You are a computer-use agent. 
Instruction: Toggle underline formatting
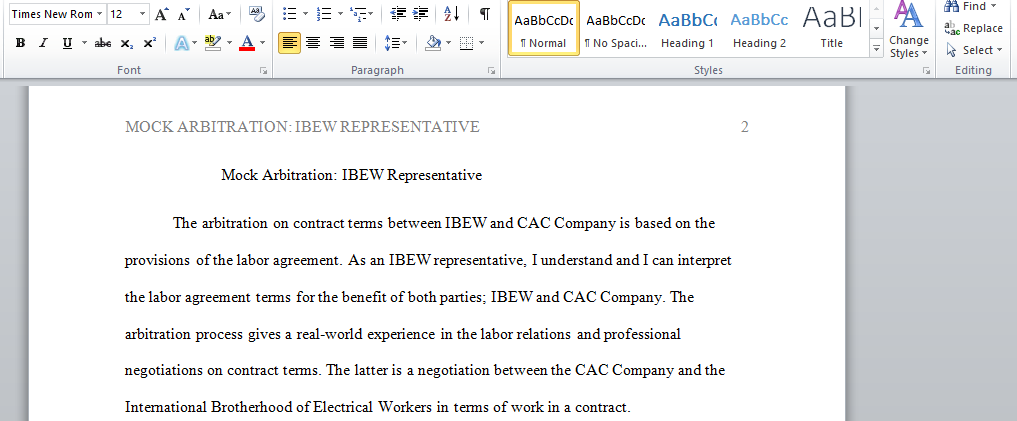(x=67, y=43)
